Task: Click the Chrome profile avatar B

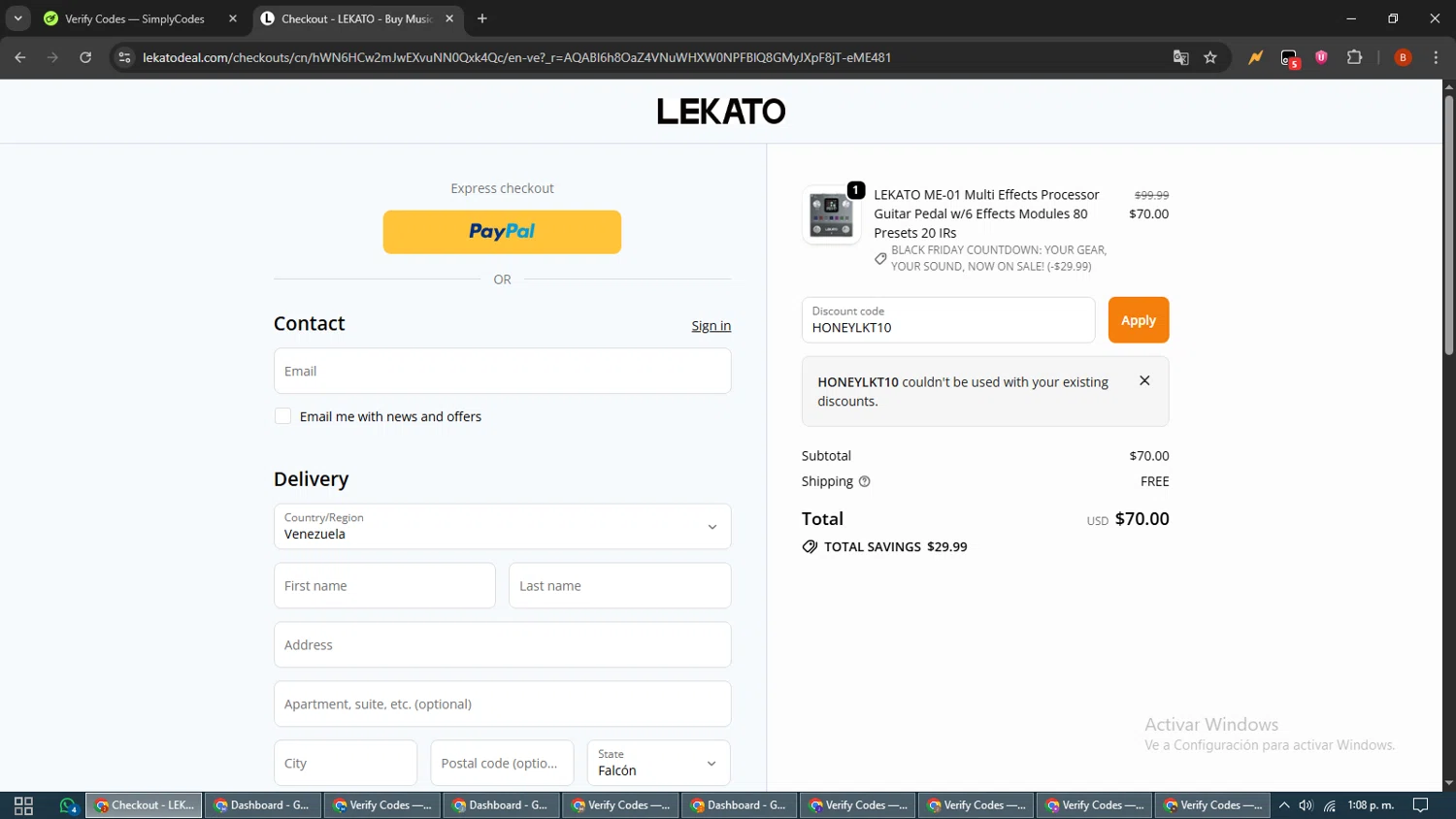Action: point(1403,57)
